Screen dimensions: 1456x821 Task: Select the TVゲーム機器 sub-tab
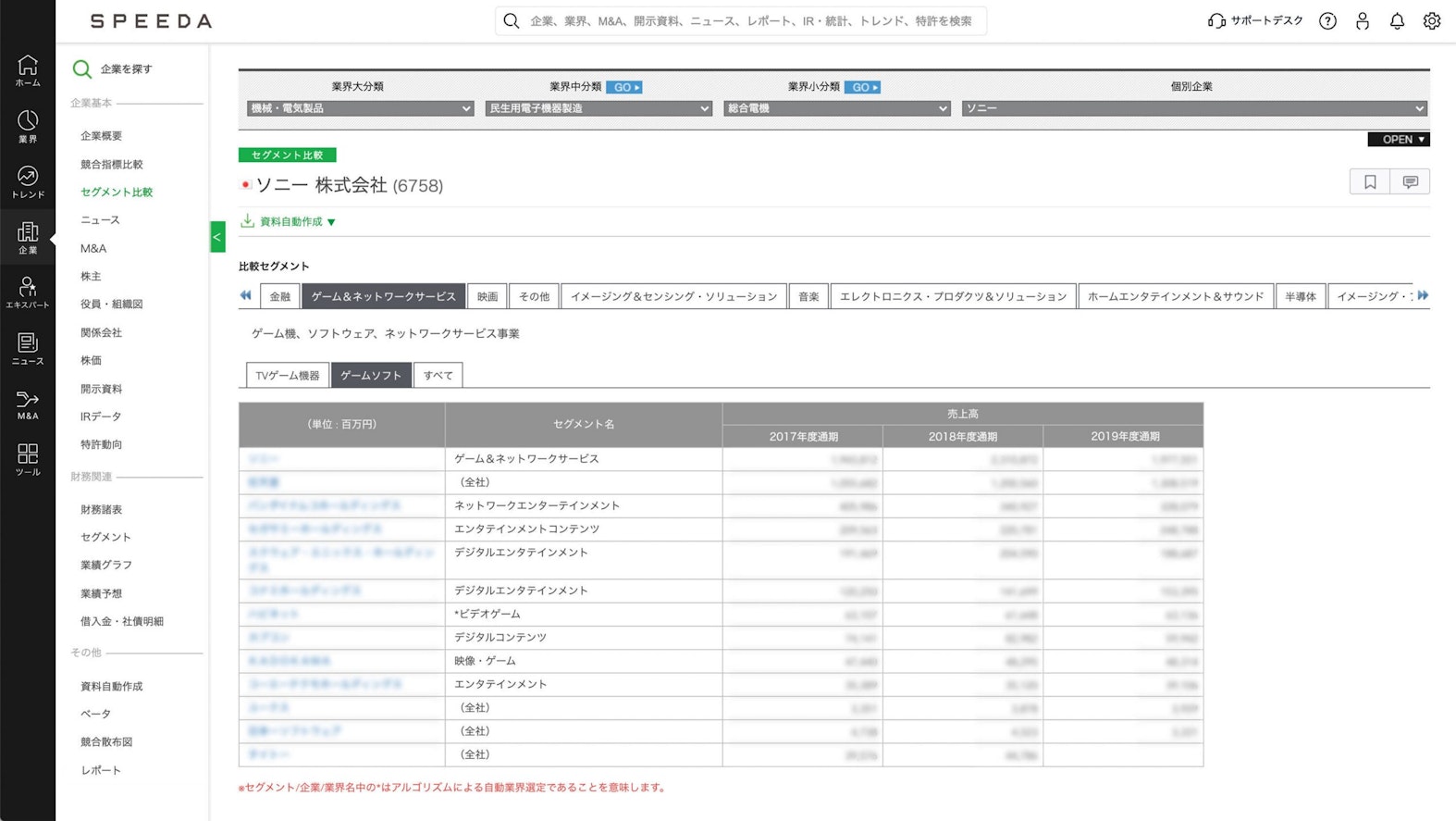[288, 376]
